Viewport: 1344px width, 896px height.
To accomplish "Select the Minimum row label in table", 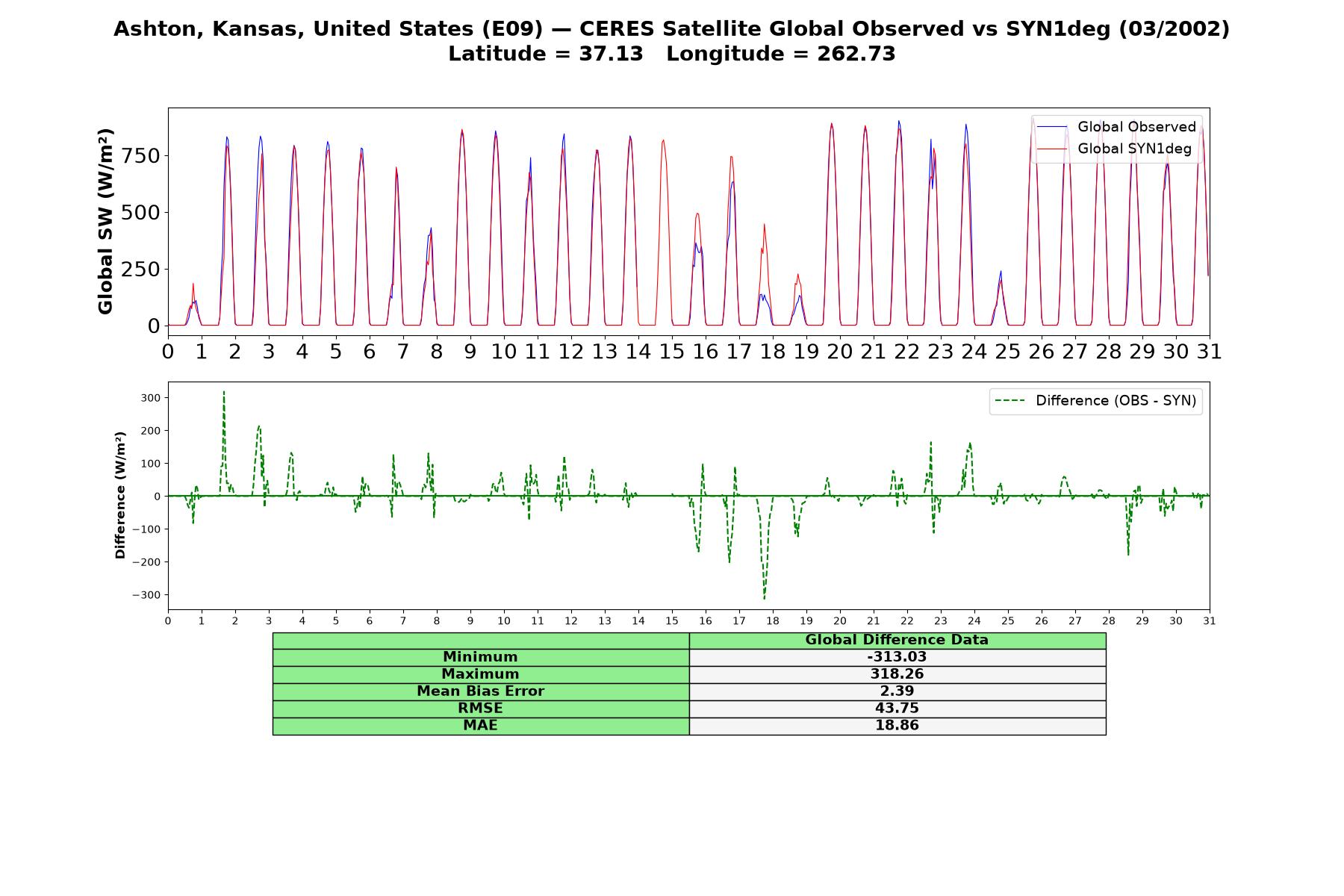I will tap(481, 657).
